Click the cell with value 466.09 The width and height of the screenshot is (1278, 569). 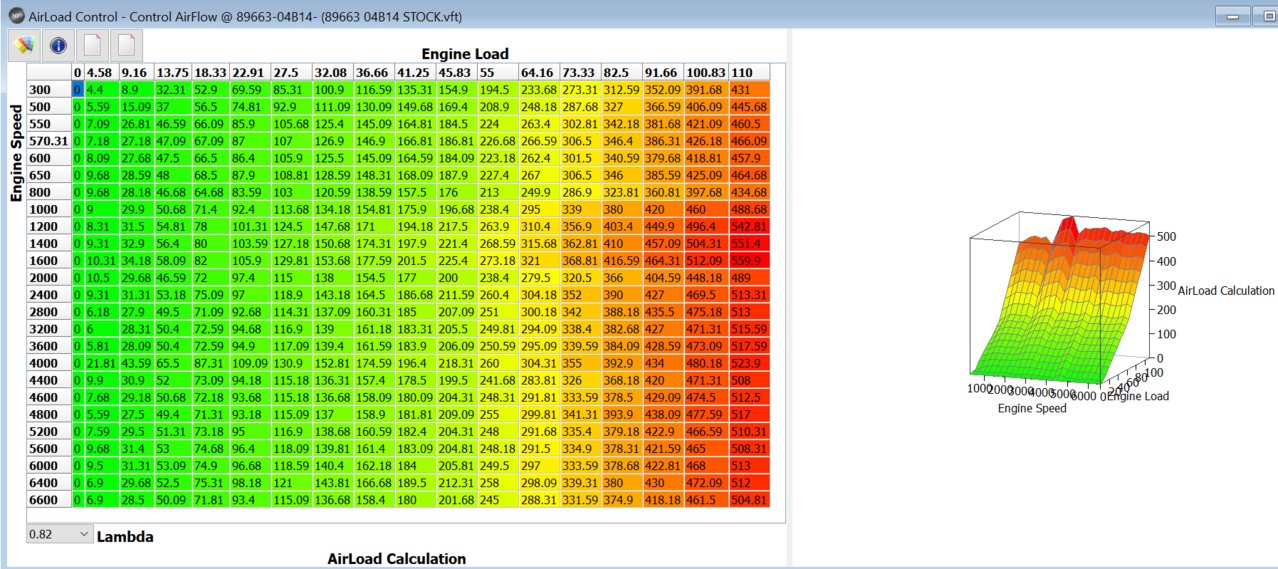coord(749,140)
